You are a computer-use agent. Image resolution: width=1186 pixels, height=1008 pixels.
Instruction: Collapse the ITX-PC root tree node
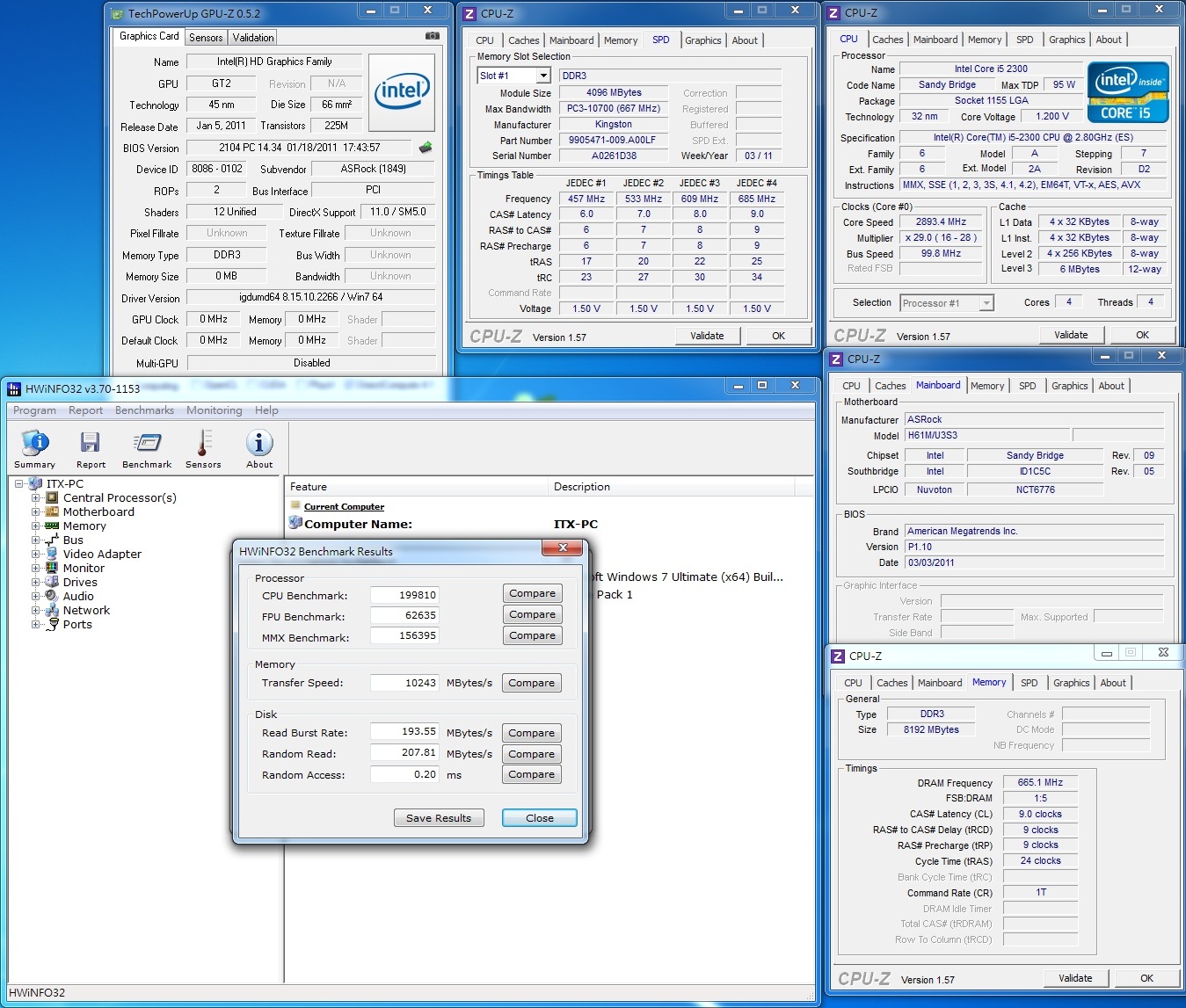[x=18, y=483]
